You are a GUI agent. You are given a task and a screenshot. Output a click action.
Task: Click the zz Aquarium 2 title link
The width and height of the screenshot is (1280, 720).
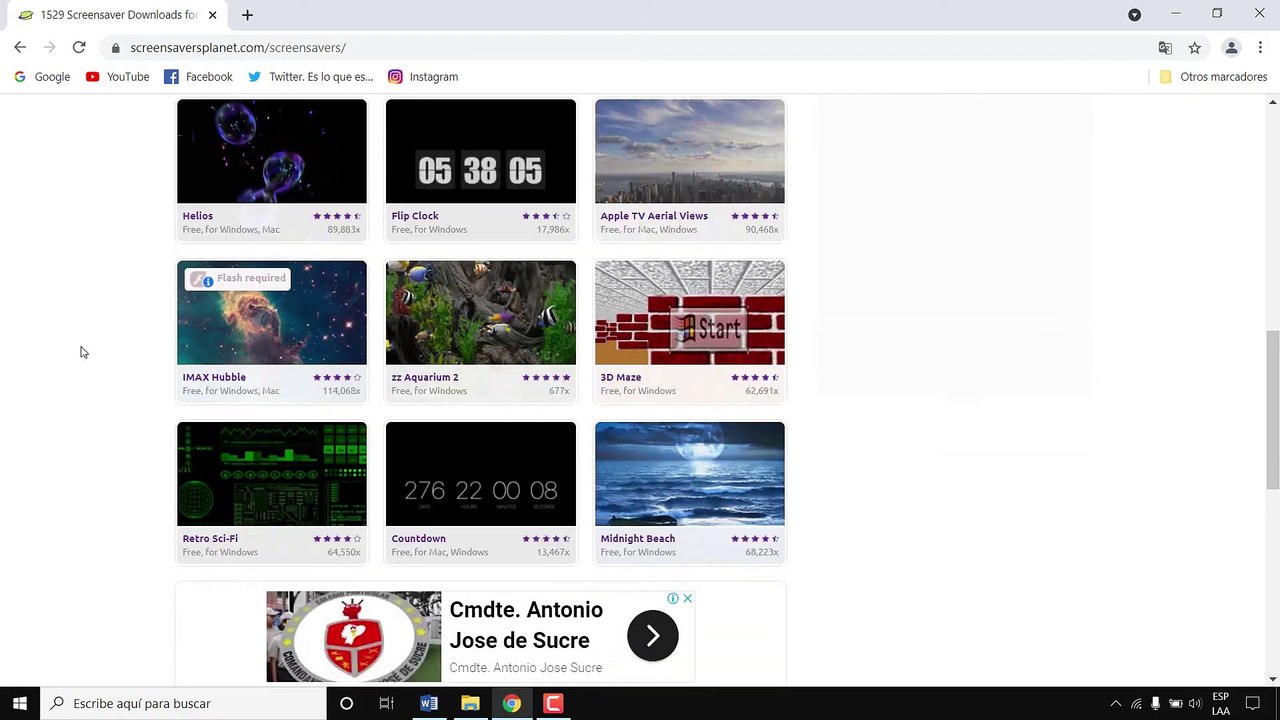[425, 378]
